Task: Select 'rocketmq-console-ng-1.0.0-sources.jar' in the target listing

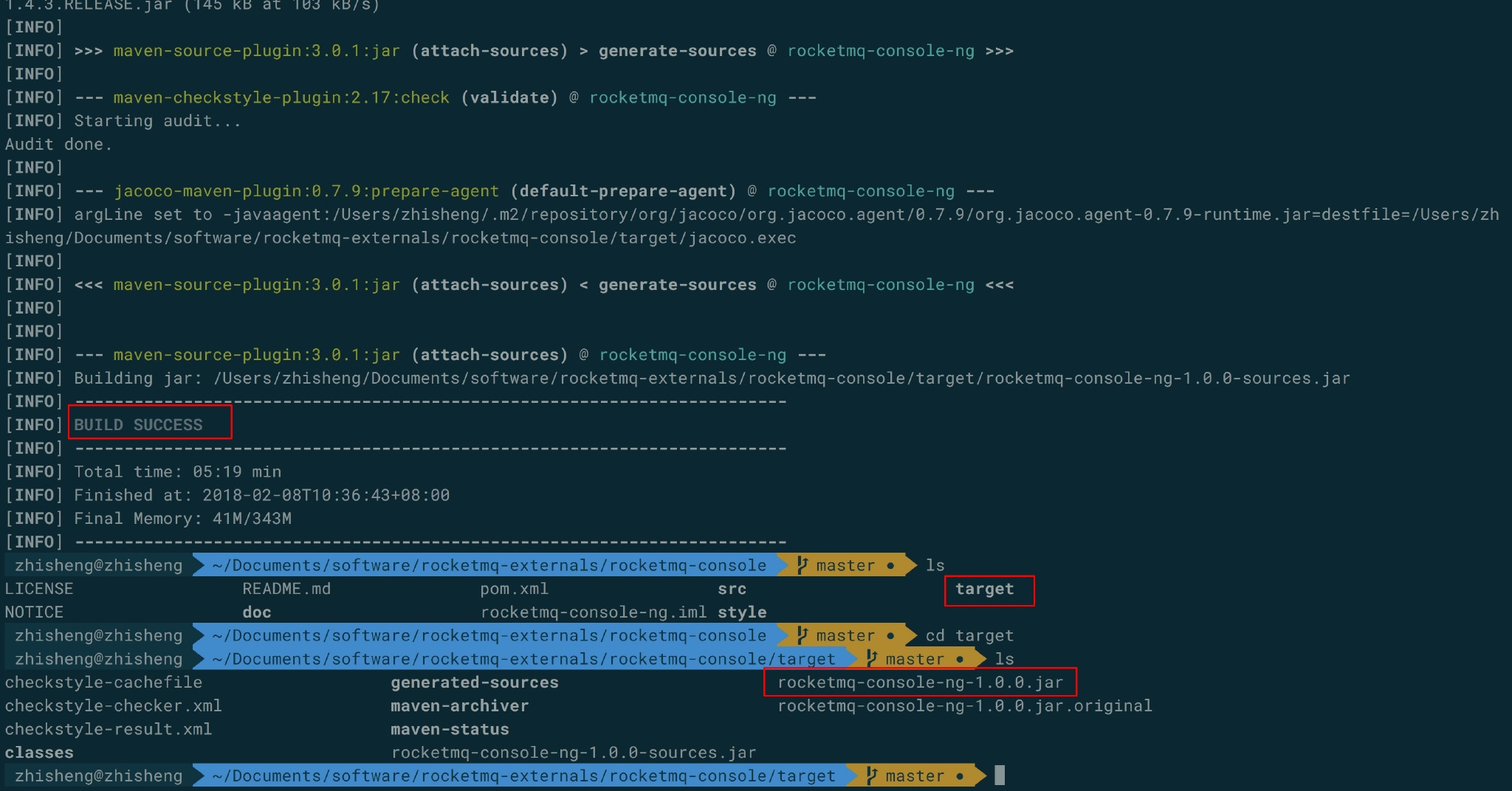Action: pyautogui.click(x=574, y=753)
